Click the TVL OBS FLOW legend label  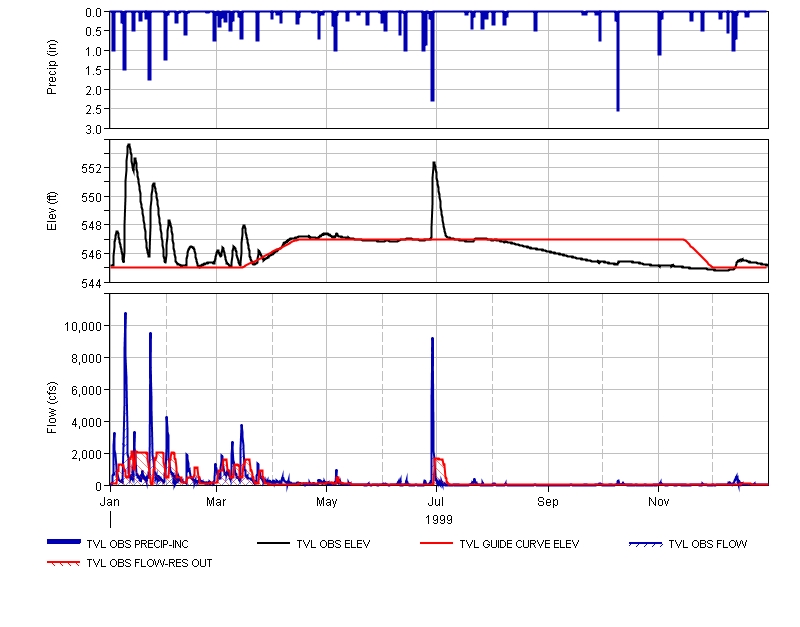(x=708, y=544)
